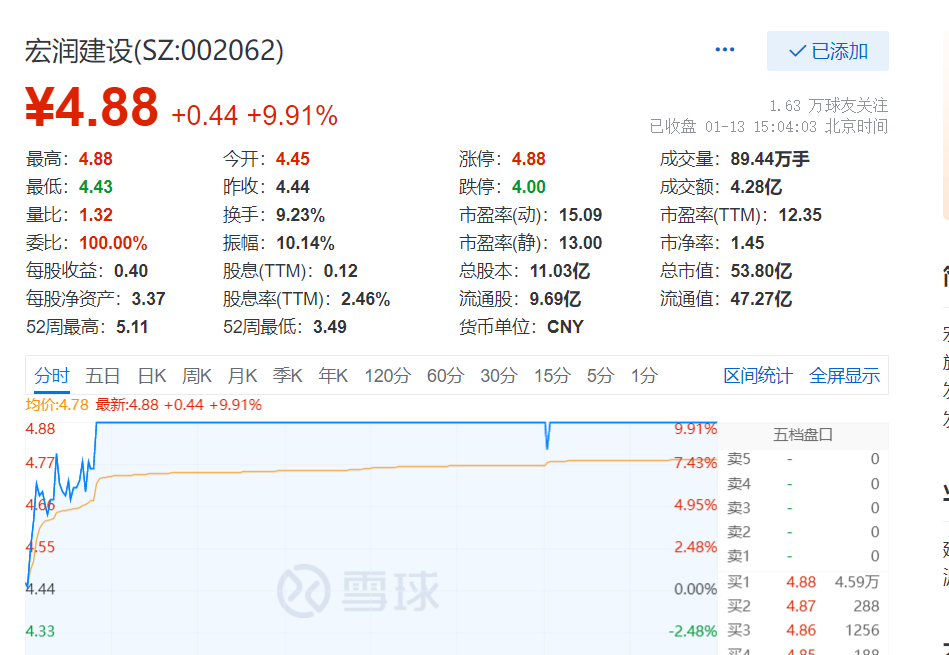The height and width of the screenshot is (655, 949).
Task: Click the 成交量 value 89.44万手
Action: pyautogui.click(x=770, y=159)
